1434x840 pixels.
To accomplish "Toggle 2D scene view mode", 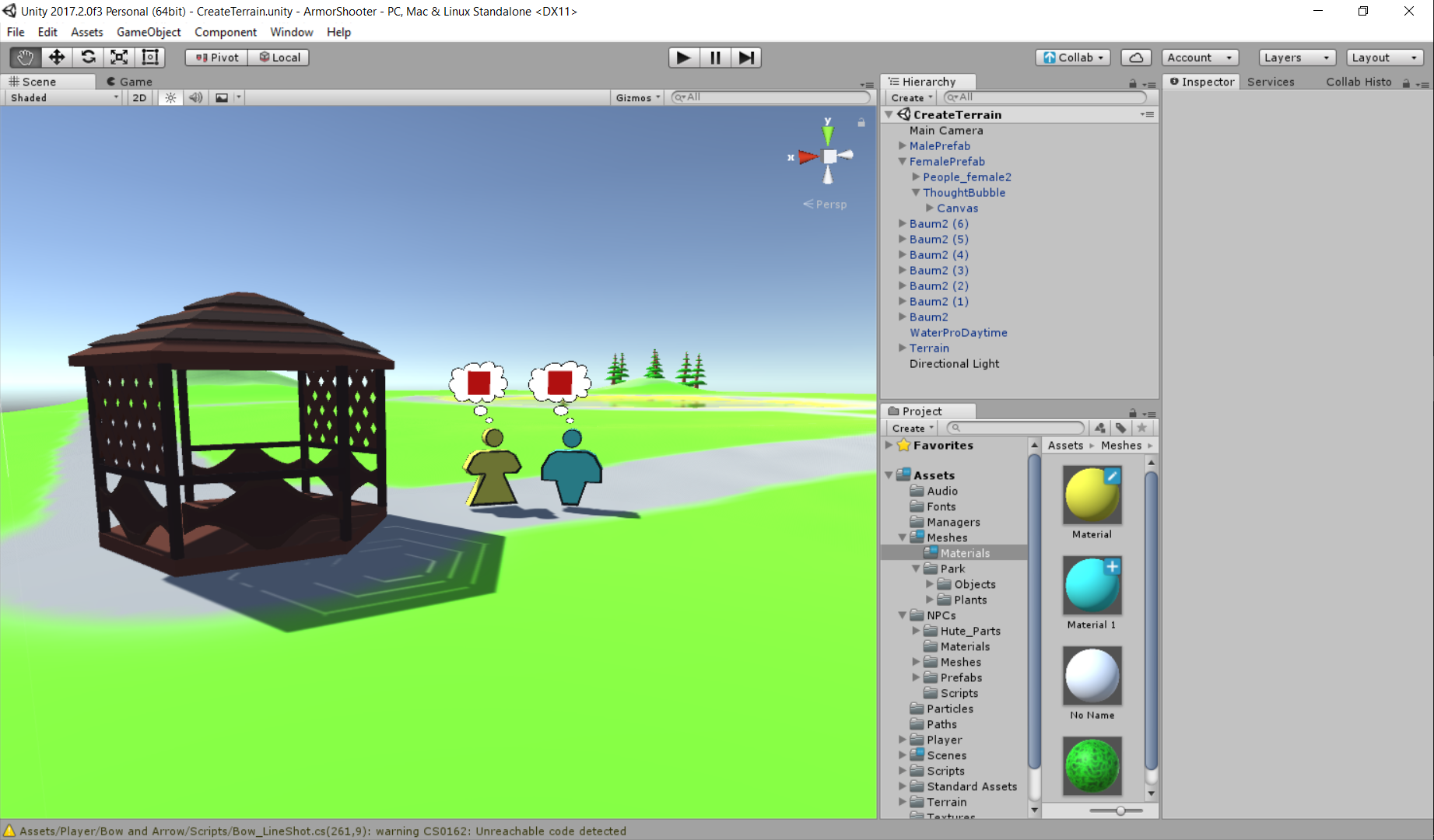I will coord(139,98).
